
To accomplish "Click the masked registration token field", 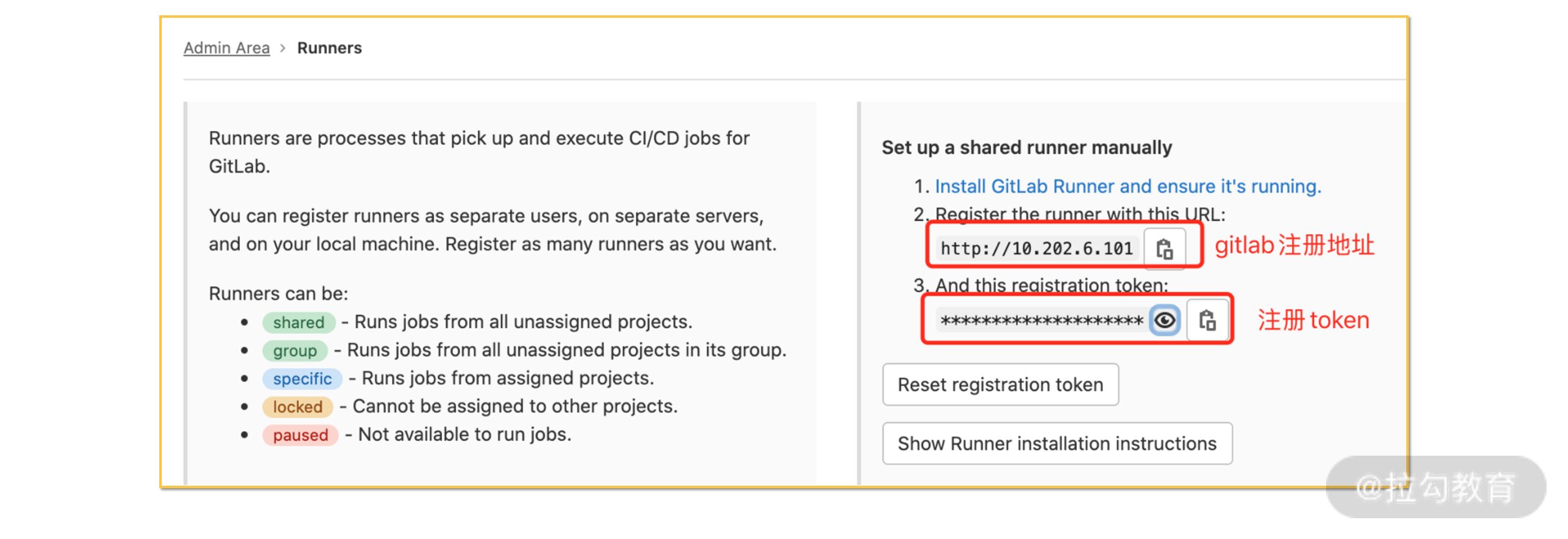I will click(1042, 320).
